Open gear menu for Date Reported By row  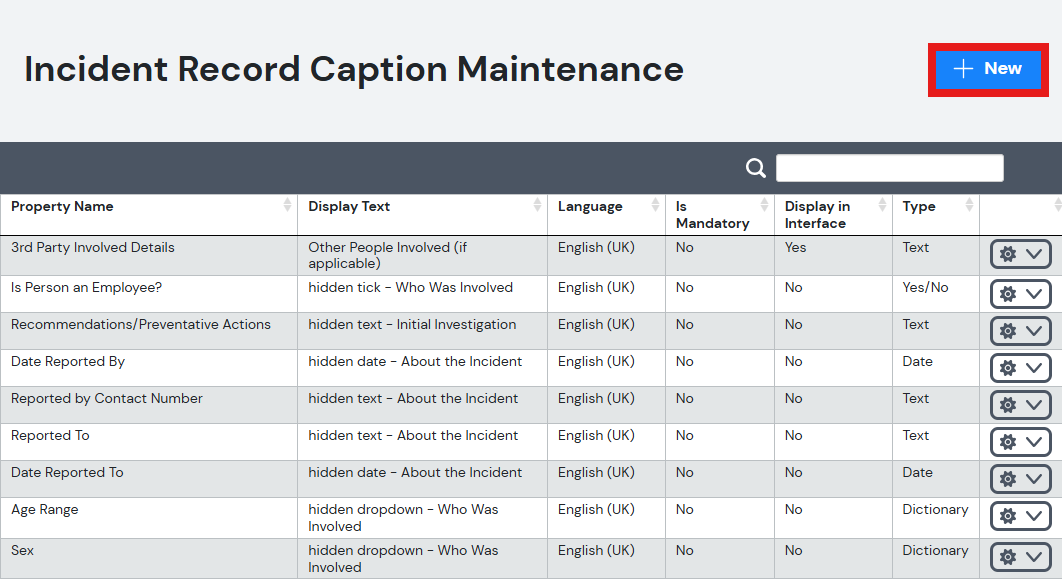click(1021, 368)
